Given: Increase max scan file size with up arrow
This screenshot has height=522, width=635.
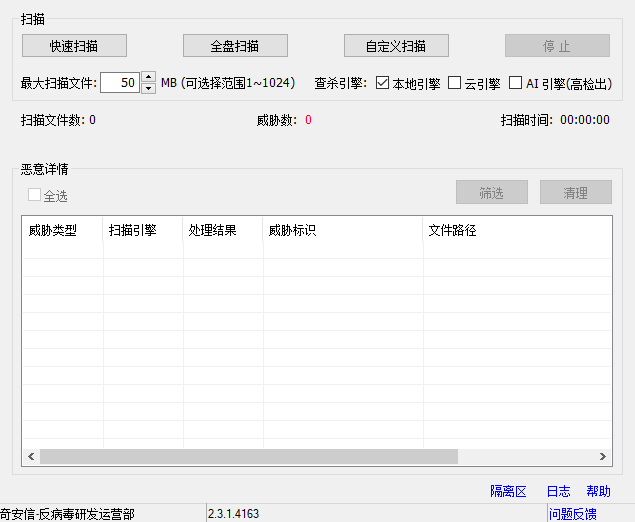Looking at the screenshot, I should pyautogui.click(x=149, y=77).
